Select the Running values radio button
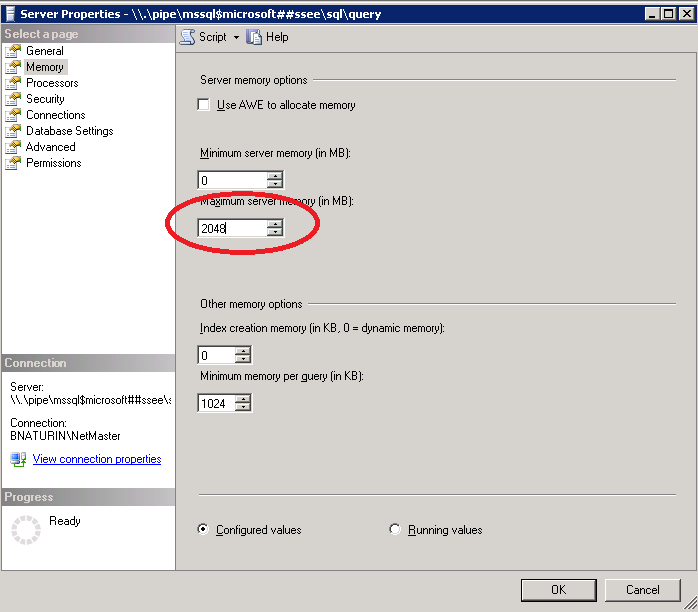This screenshot has height=612, width=698. coord(394,529)
